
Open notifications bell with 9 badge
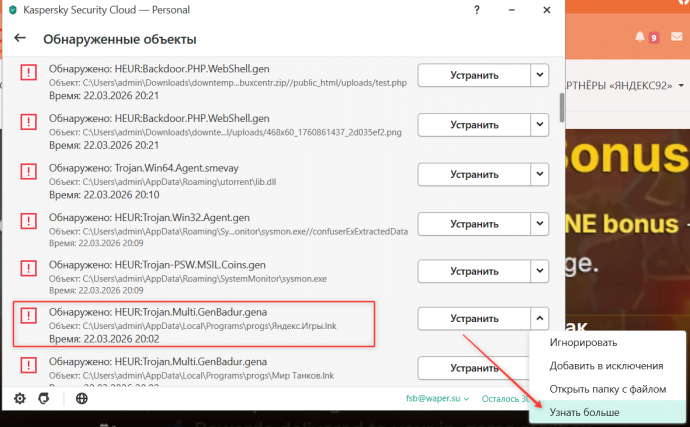[x=641, y=37]
